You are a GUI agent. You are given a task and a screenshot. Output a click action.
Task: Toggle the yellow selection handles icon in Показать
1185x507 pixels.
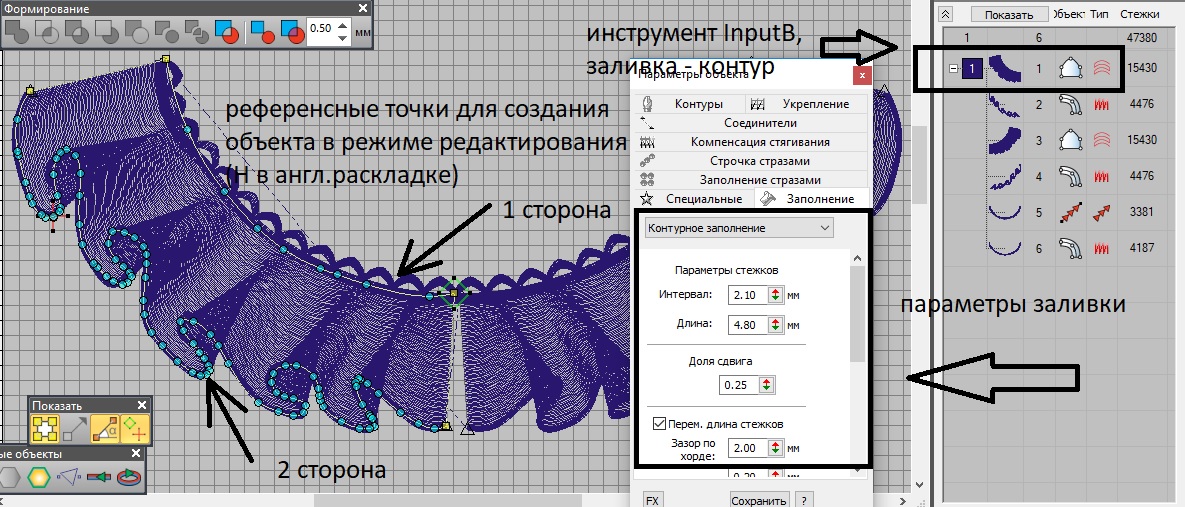(x=45, y=430)
